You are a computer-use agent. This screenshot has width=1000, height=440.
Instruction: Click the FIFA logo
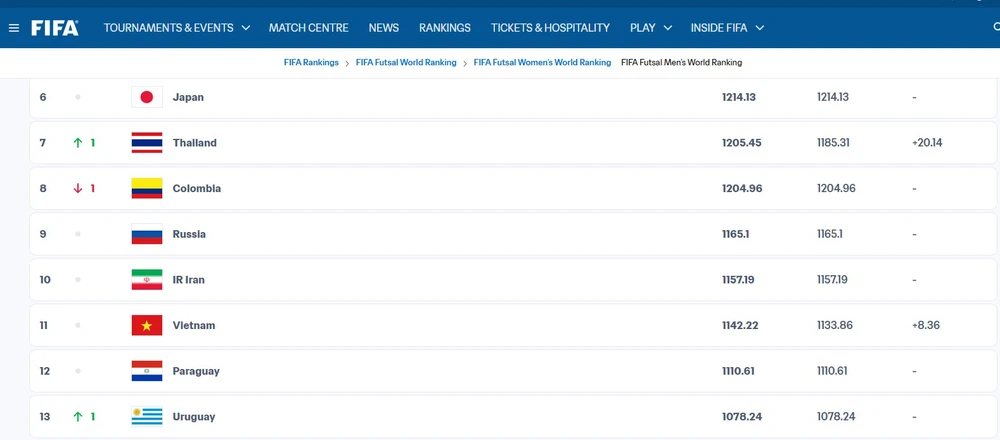pyautogui.click(x=55, y=28)
